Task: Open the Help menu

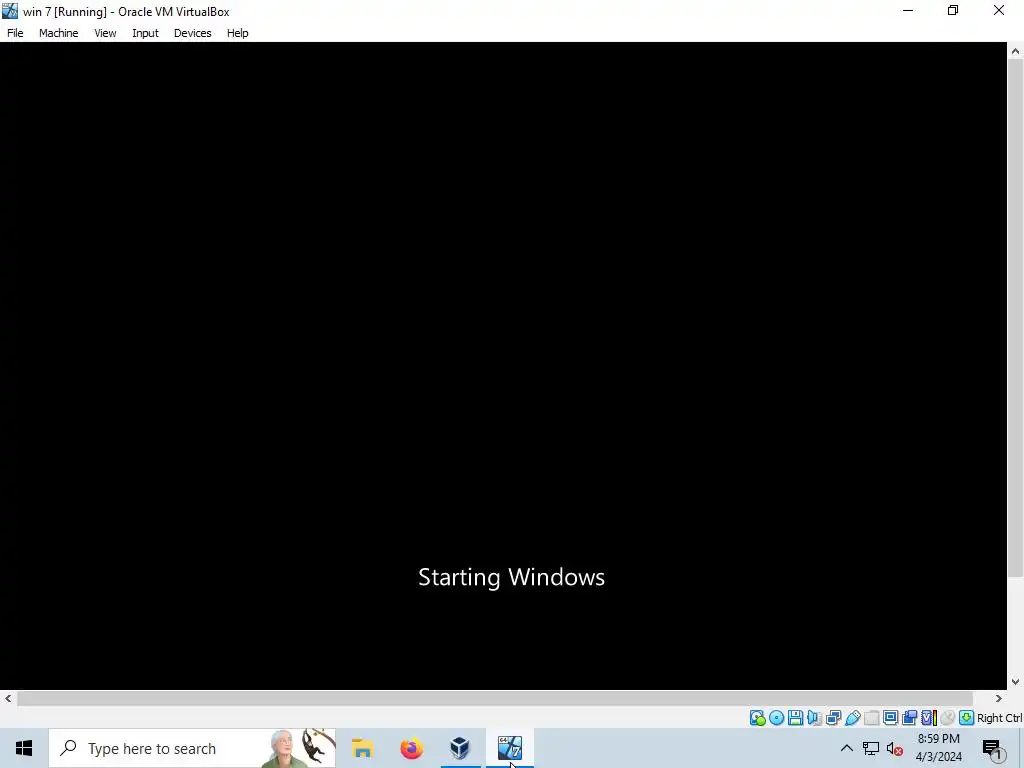Action: pyautogui.click(x=238, y=33)
